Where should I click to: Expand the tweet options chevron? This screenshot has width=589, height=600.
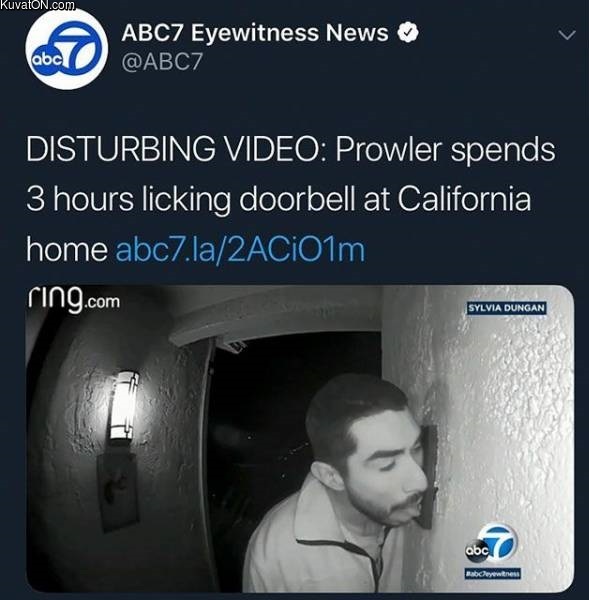(566, 35)
